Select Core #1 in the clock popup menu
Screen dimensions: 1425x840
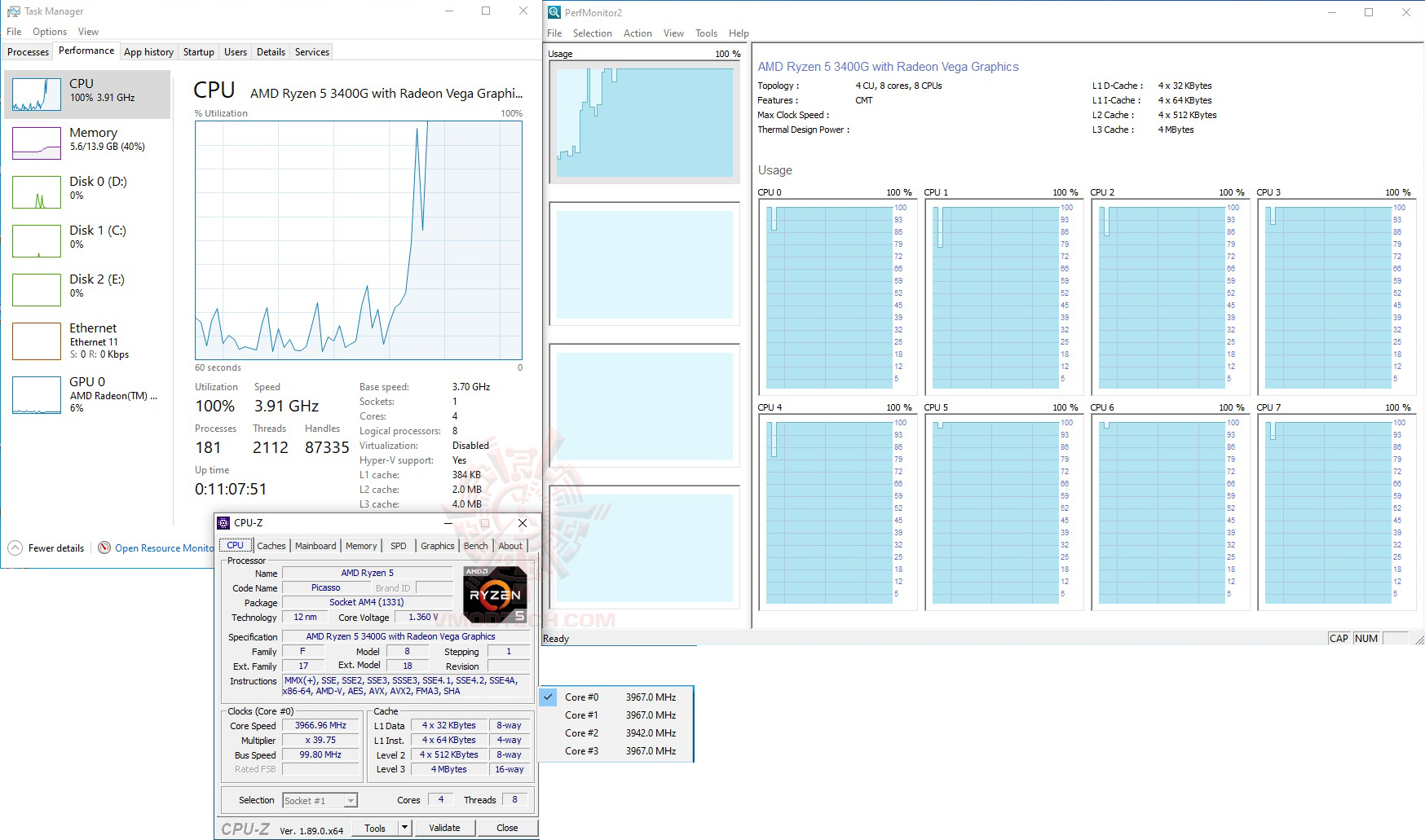click(616, 715)
